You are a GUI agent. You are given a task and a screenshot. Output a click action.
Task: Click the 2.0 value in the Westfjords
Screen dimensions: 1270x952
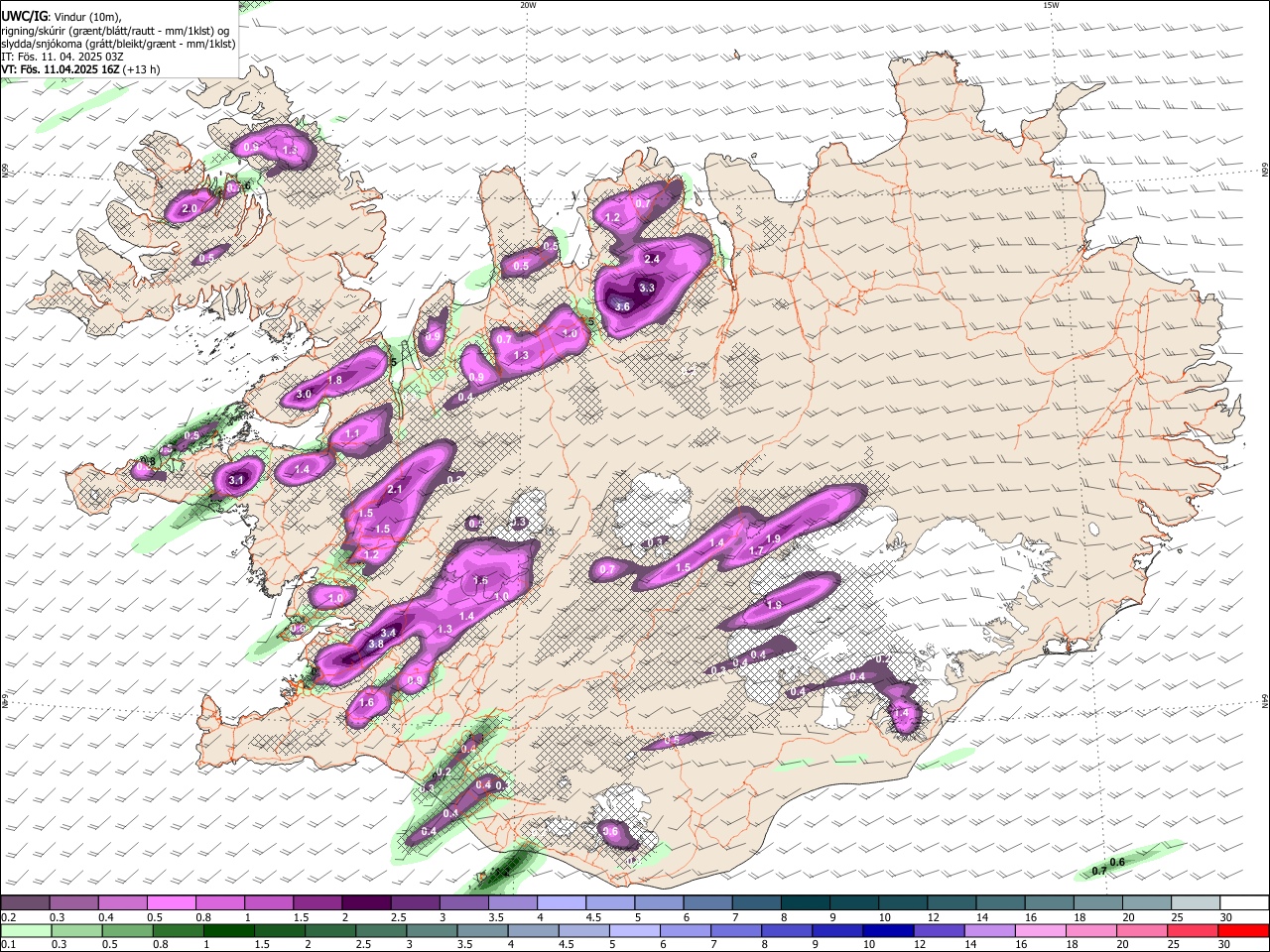coord(189,209)
